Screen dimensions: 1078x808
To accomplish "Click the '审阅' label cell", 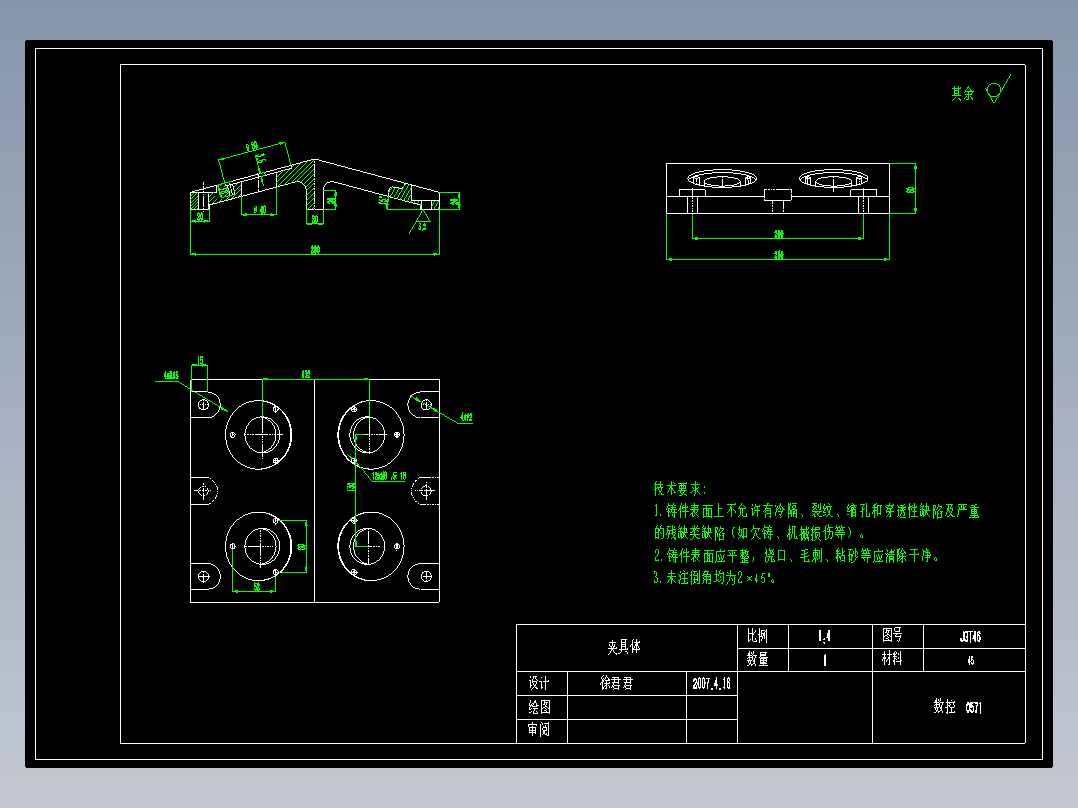I will click(539, 730).
